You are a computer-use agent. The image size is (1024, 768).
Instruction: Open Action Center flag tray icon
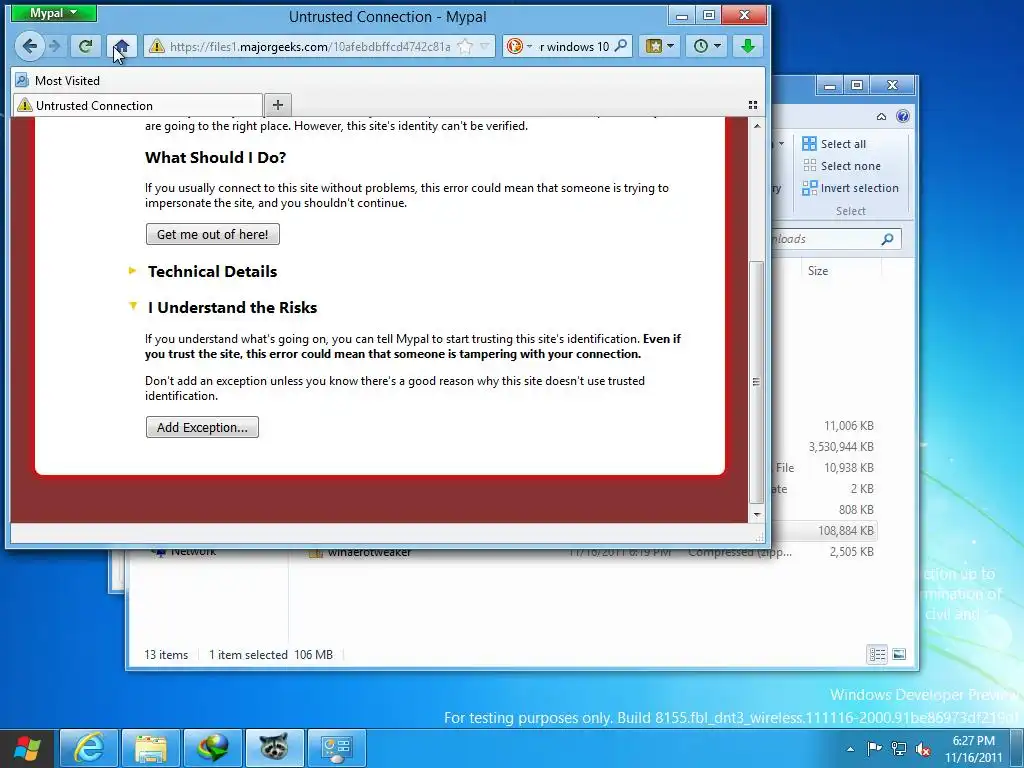click(x=874, y=749)
